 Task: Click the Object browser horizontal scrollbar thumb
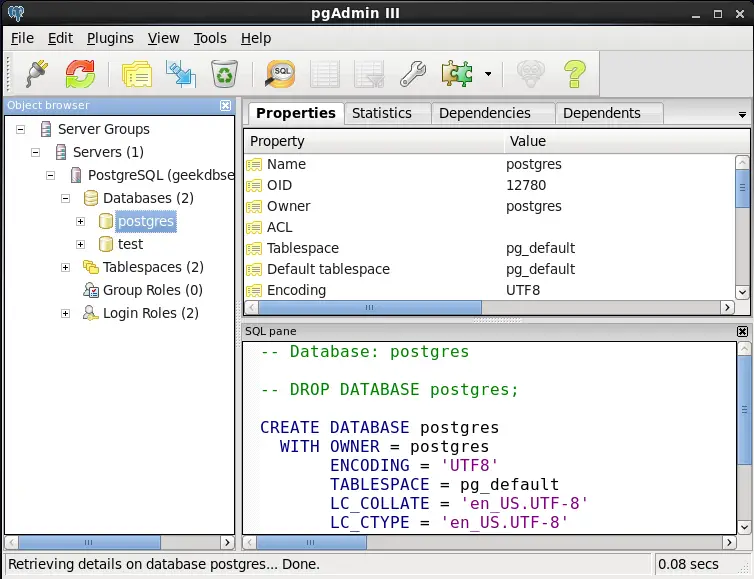pos(89,542)
